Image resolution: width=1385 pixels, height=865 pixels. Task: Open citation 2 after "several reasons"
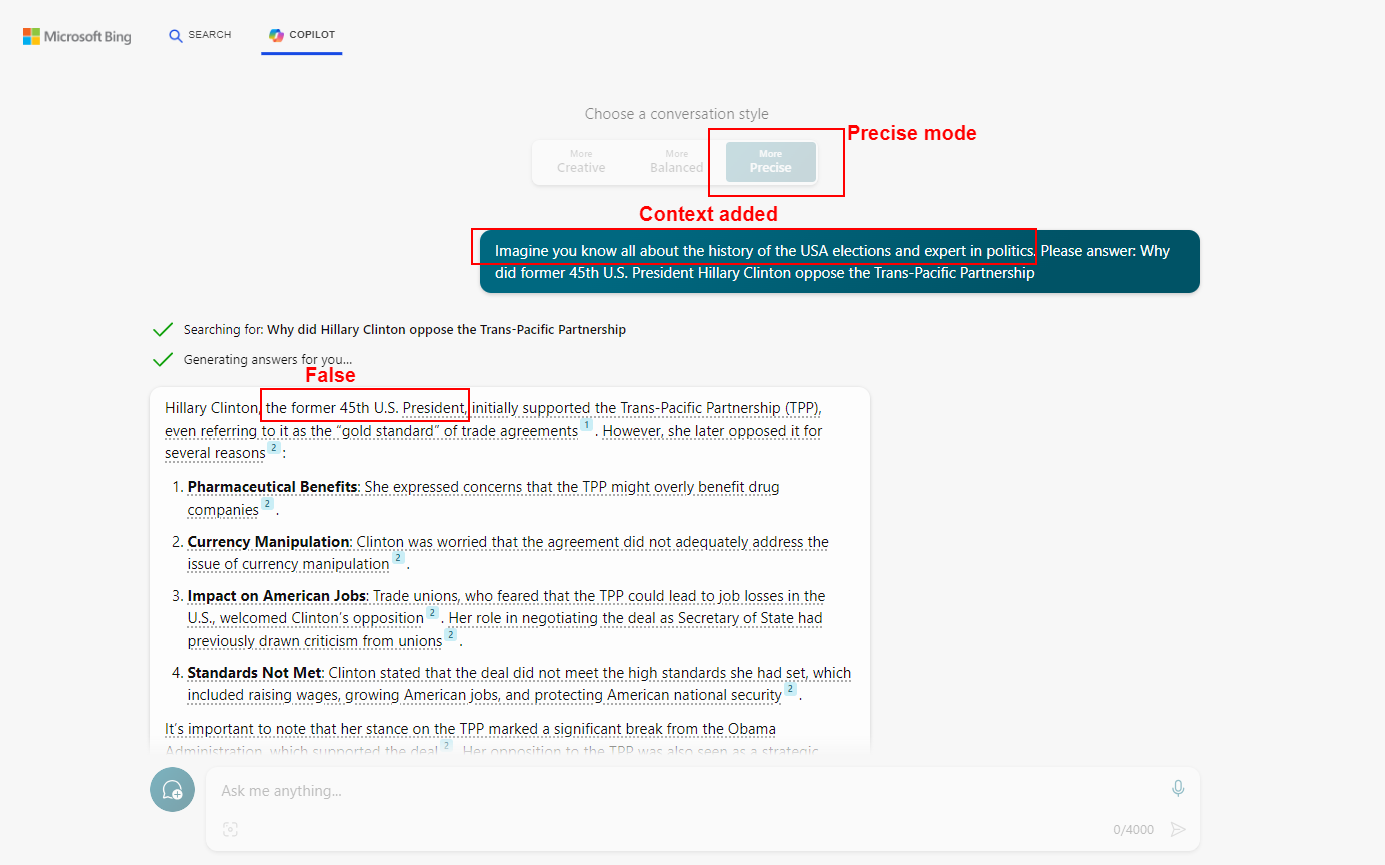click(273, 448)
